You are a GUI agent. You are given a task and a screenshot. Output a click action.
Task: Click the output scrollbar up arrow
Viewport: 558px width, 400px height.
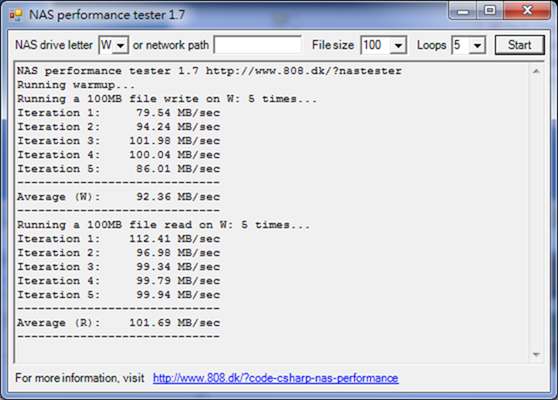tap(536, 71)
